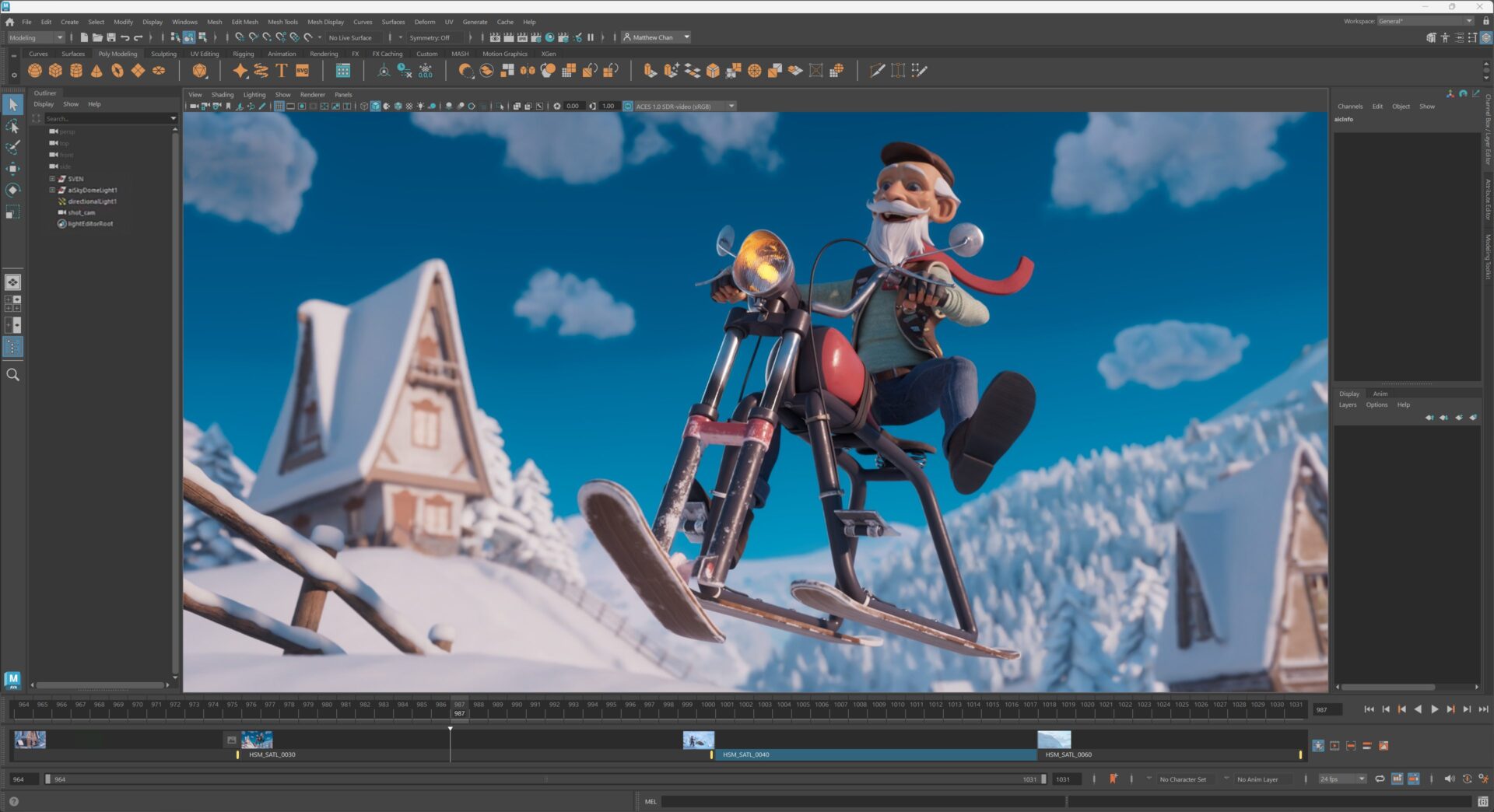Select the Polygon Type tool on the shelf
The width and height of the screenshot is (1494, 812).
(282, 70)
